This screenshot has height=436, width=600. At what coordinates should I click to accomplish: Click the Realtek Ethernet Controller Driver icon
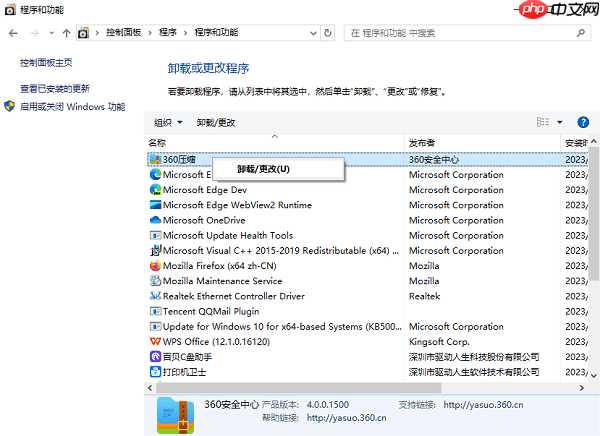155,296
